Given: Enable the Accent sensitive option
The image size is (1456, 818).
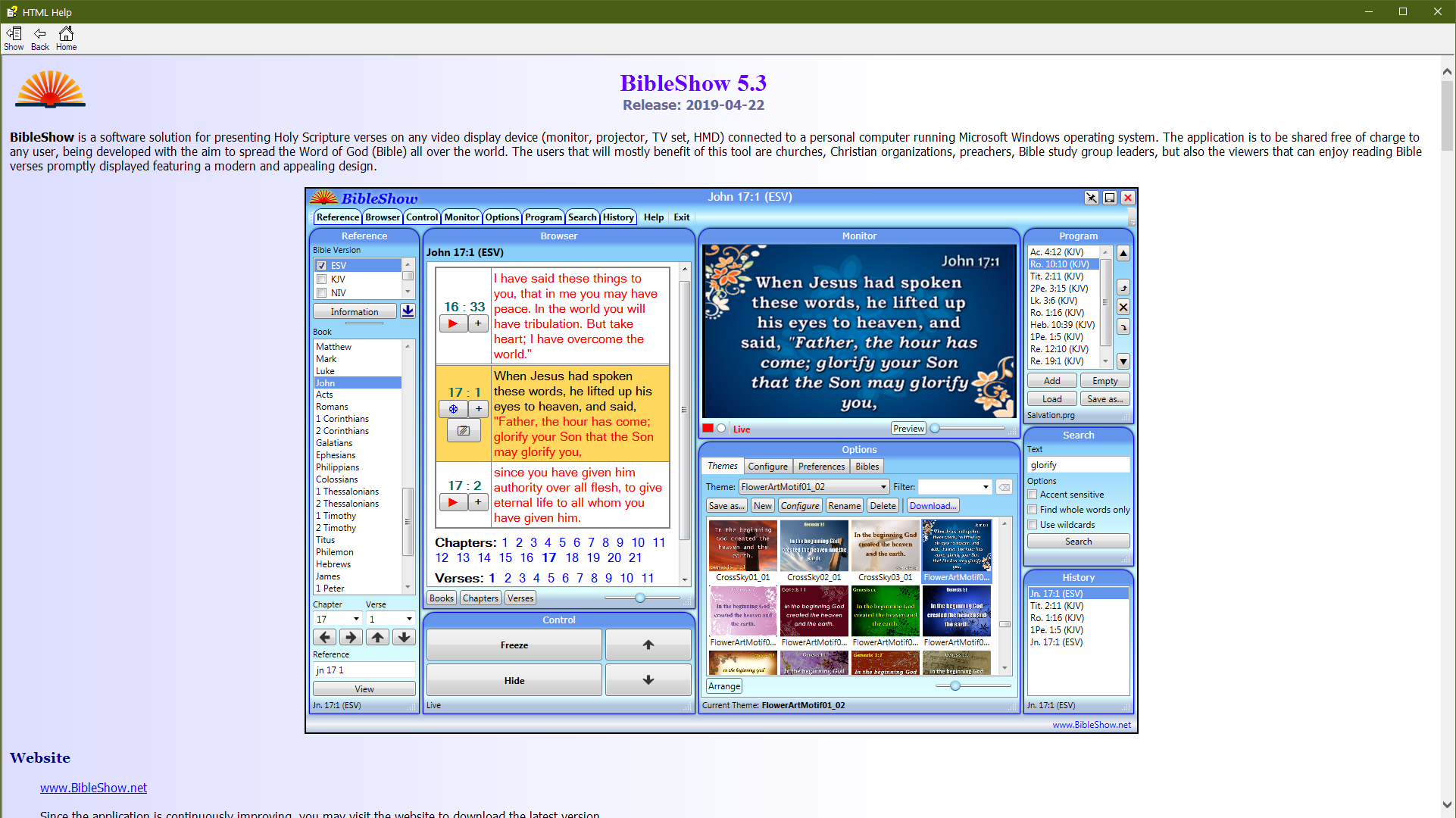Looking at the screenshot, I should coord(1033,495).
